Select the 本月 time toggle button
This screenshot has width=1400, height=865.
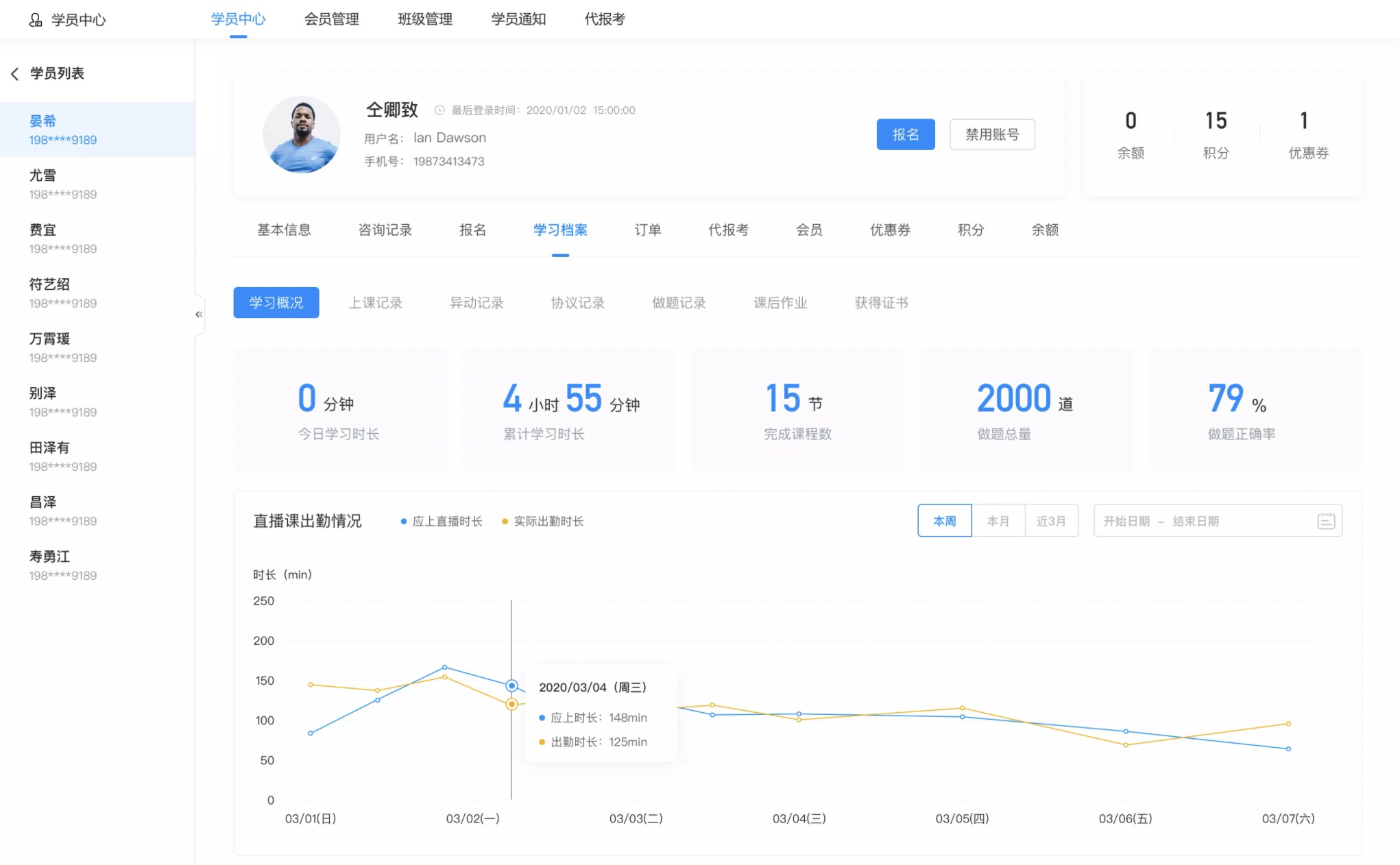[997, 521]
